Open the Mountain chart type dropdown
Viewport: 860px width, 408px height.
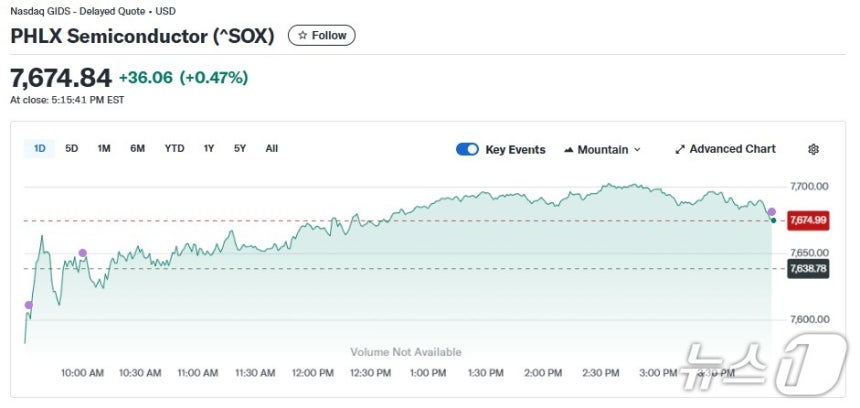602,149
